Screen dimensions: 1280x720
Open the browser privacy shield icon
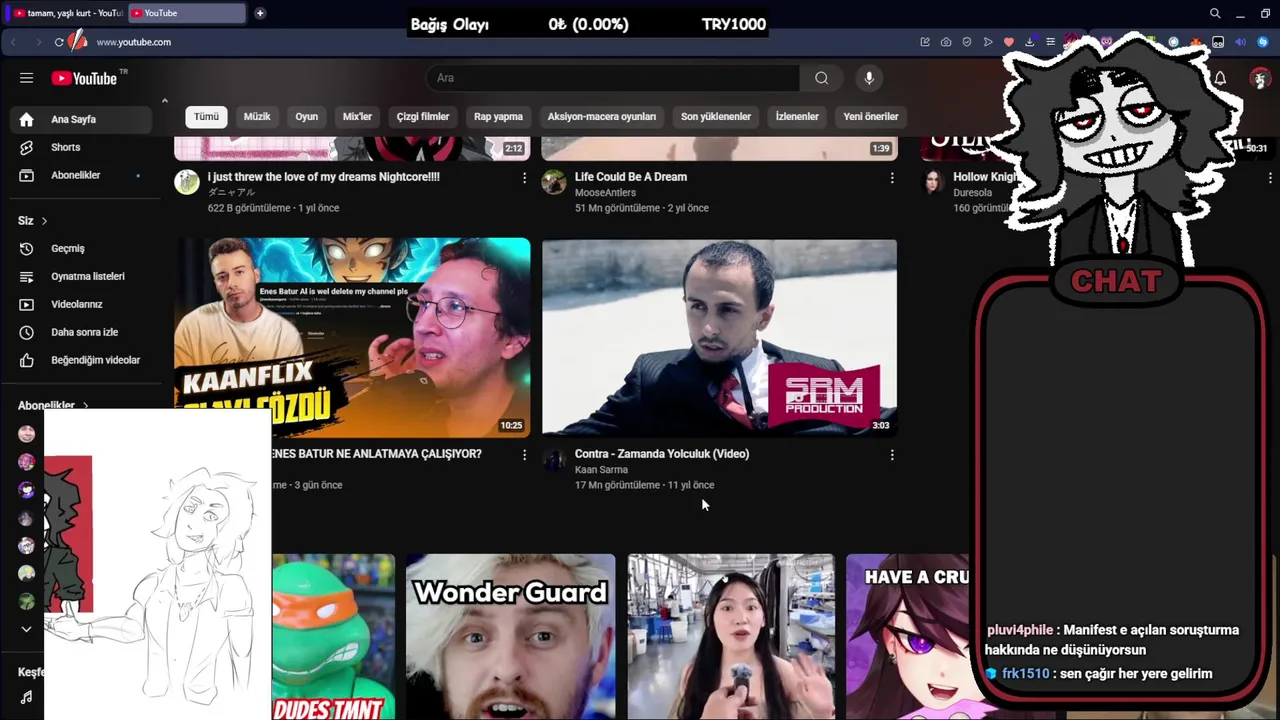pyautogui.click(x=967, y=42)
